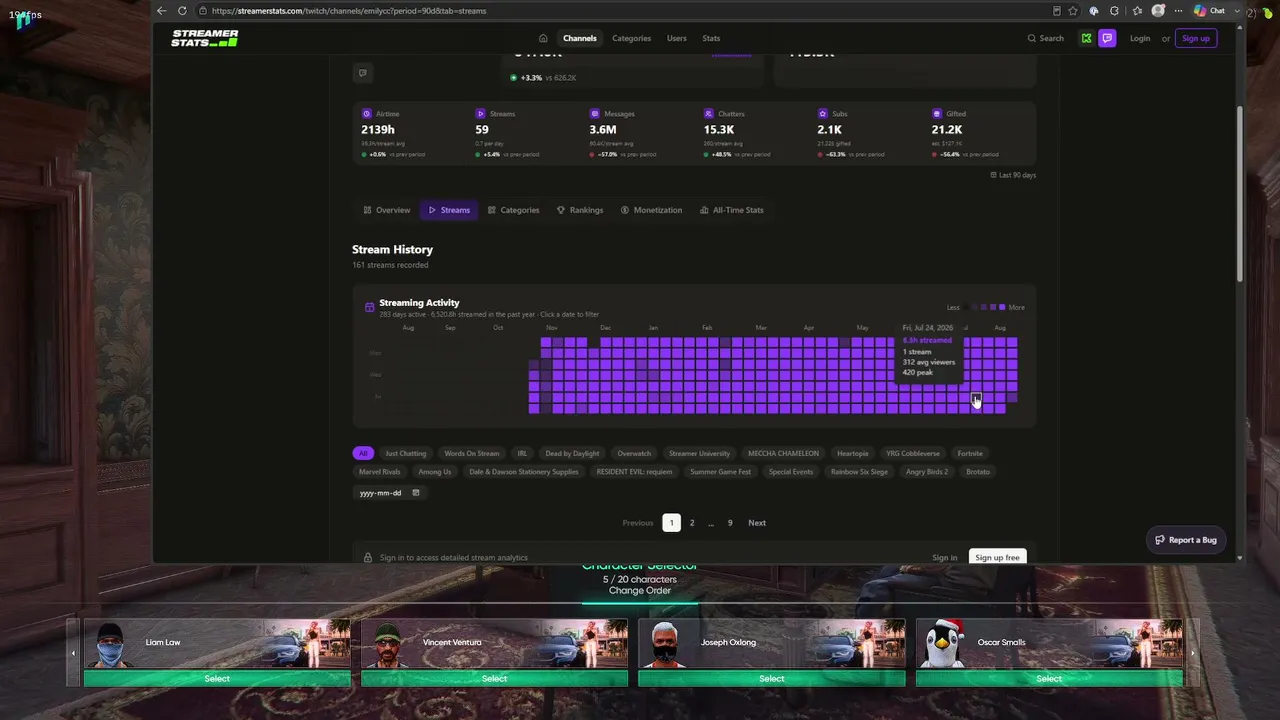Open the home icon in site navigation

coord(543,38)
